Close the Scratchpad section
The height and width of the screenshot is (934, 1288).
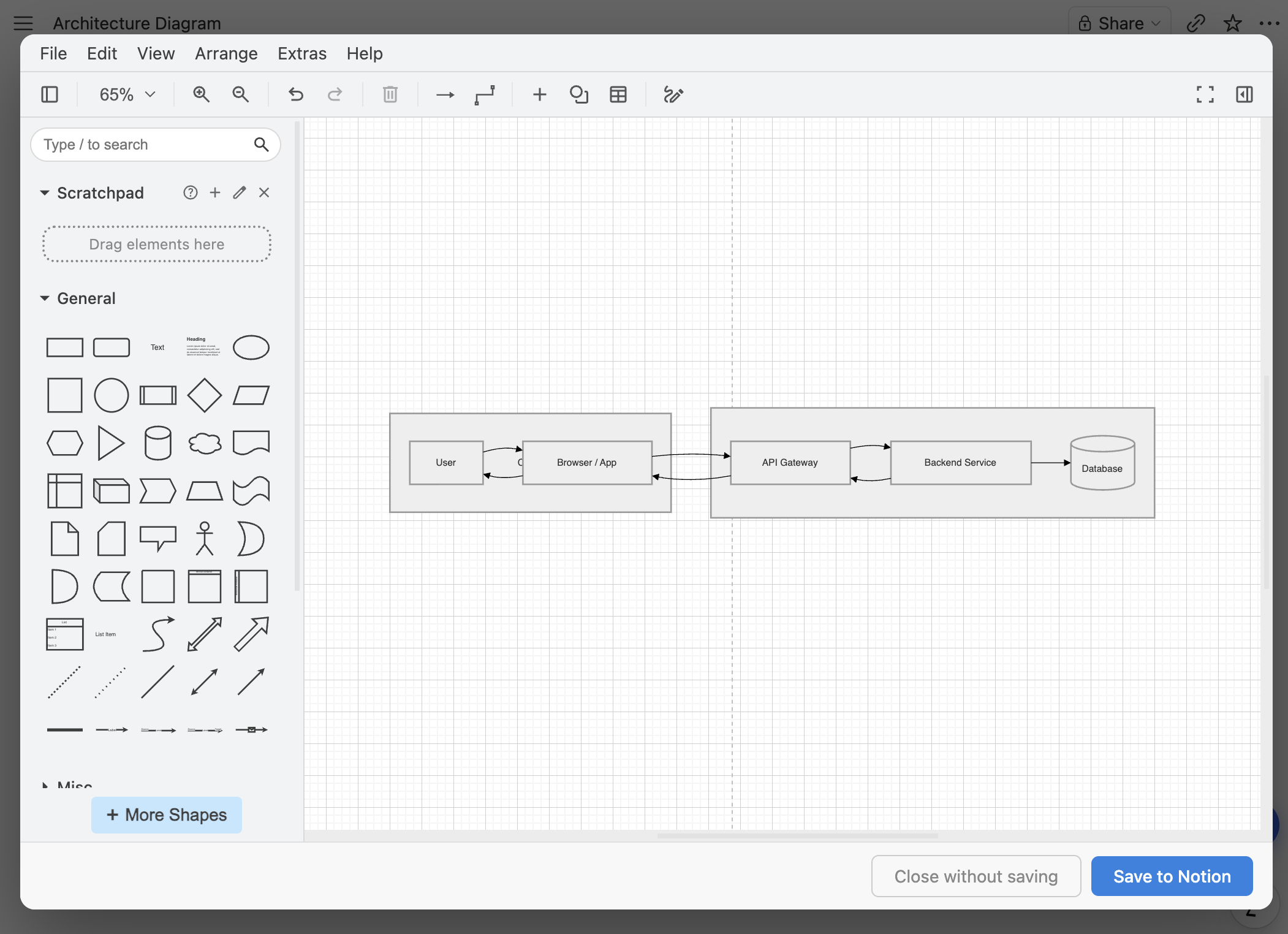pos(264,193)
